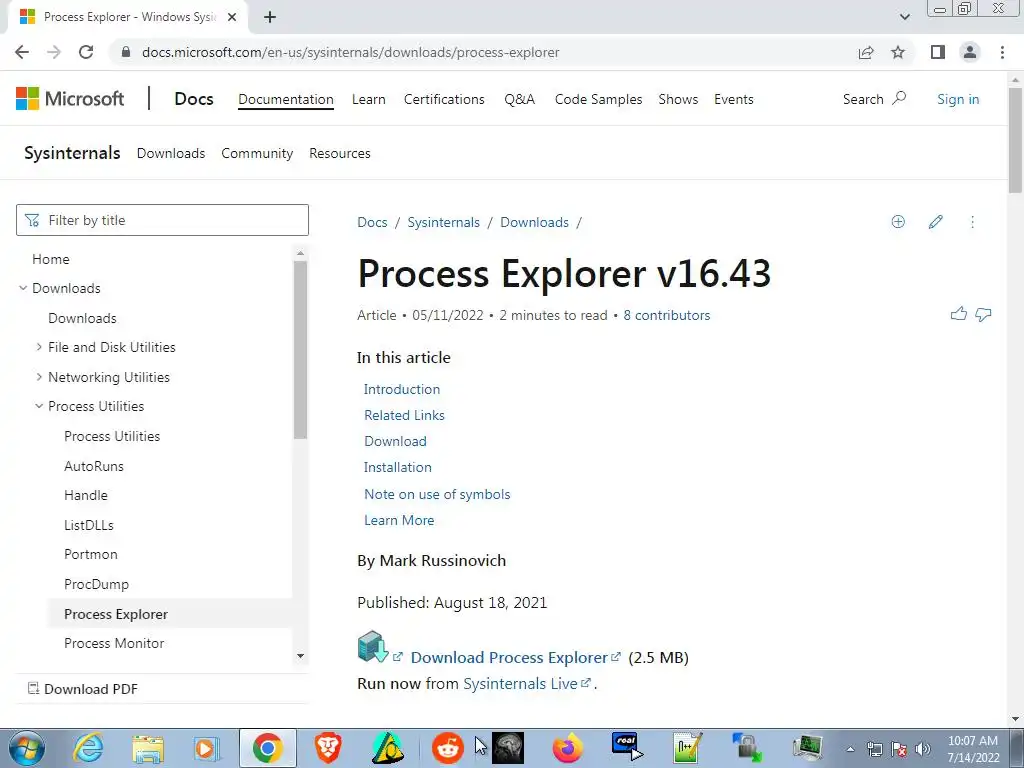Screen dimensions: 1024x768
Task: Collapse the Process Utilities tree node
Action: [39, 406]
